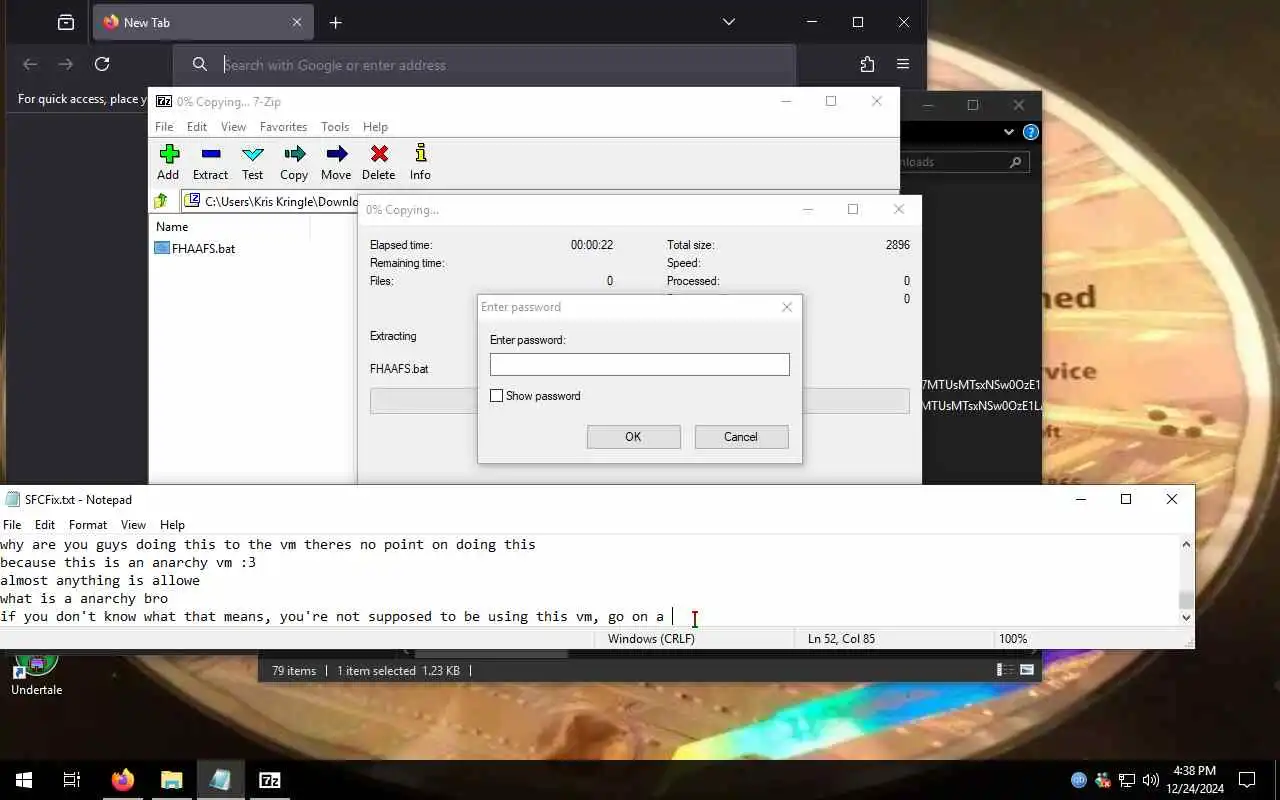Viewport: 1280px width, 800px height.
Task: Click into the Enter password field
Action: [x=639, y=364]
